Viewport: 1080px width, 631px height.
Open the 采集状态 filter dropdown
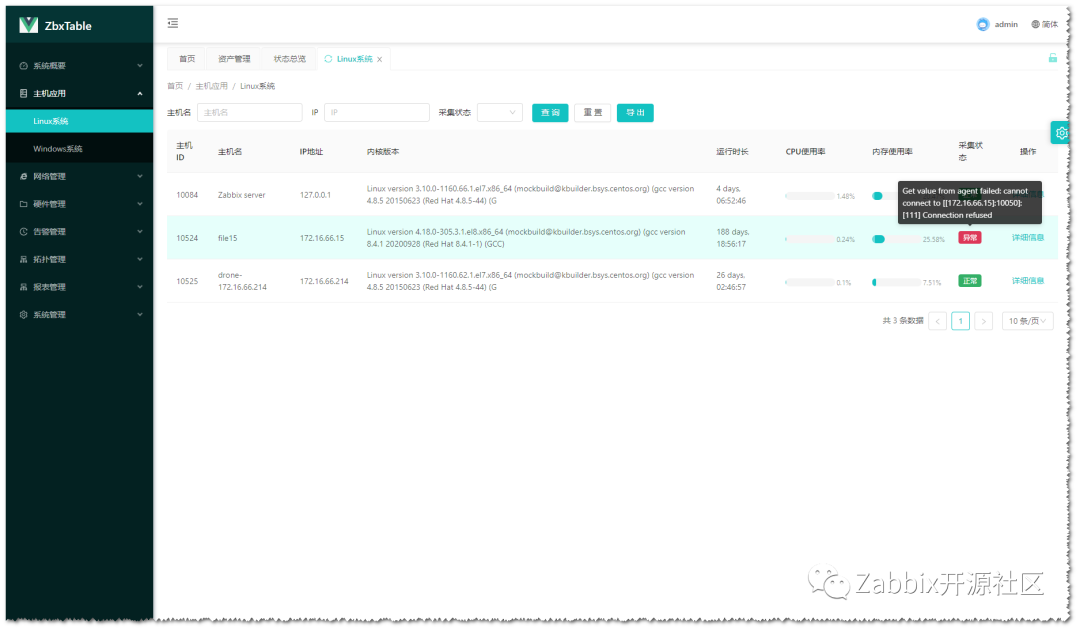point(499,112)
